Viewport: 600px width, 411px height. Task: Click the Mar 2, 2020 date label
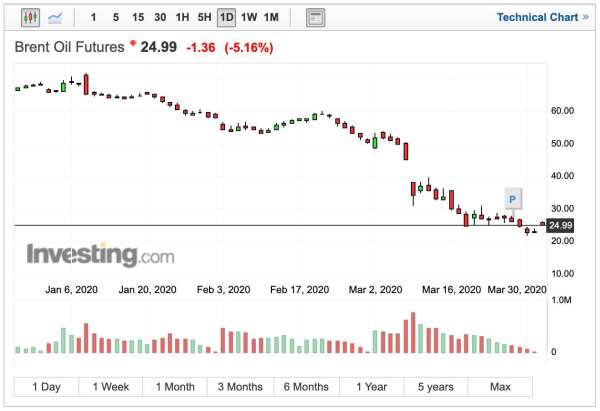pos(375,290)
